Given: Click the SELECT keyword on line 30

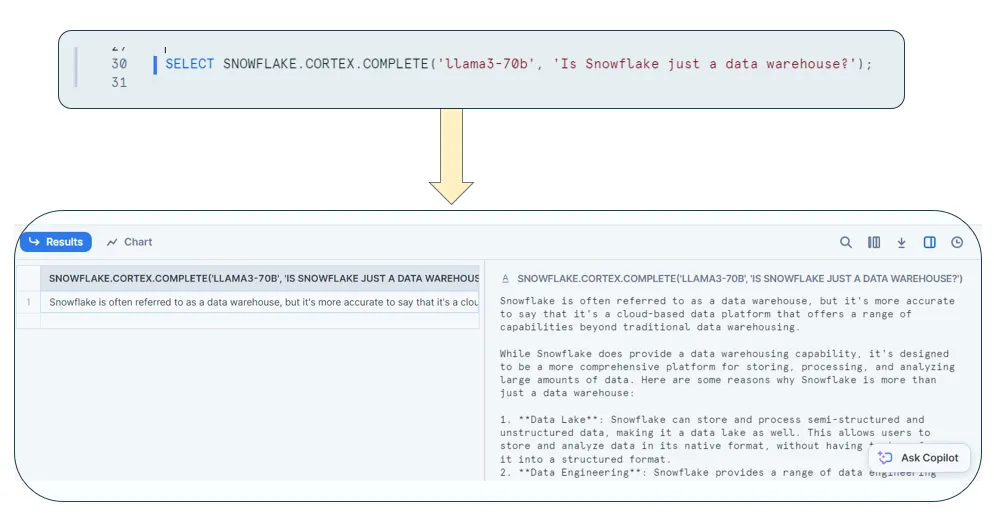Looking at the screenshot, I should (190, 64).
